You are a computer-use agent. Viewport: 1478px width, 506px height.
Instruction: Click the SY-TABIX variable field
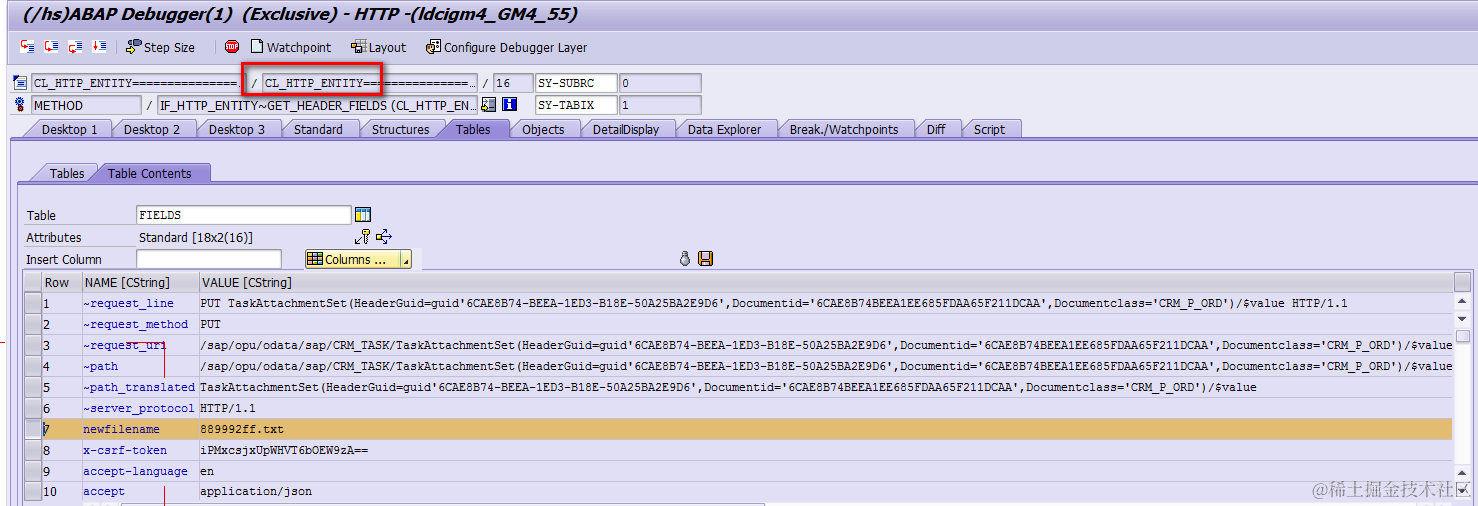[x=577, y=105]
